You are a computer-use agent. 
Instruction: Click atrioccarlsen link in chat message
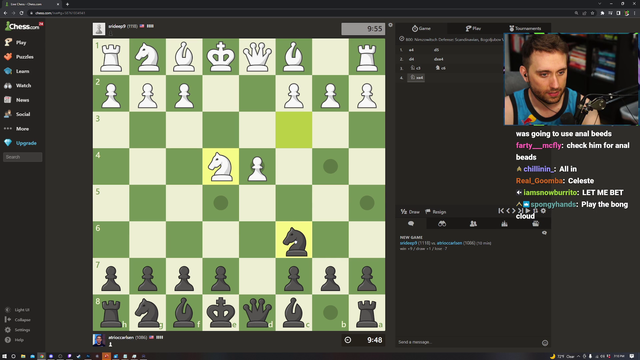[449, 243]
